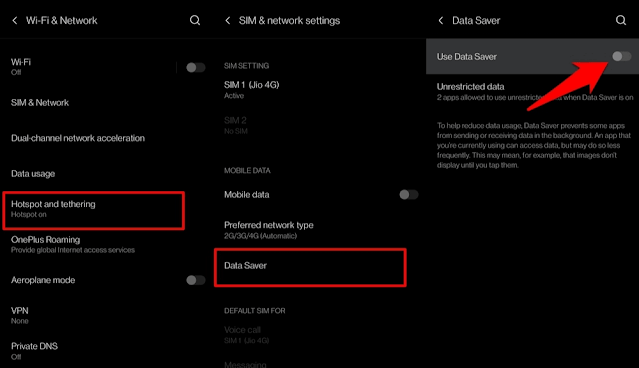The height and width of the screenshot is (368, 639).
Task: Open Data usage entry
Action: (x=106, y=174)
